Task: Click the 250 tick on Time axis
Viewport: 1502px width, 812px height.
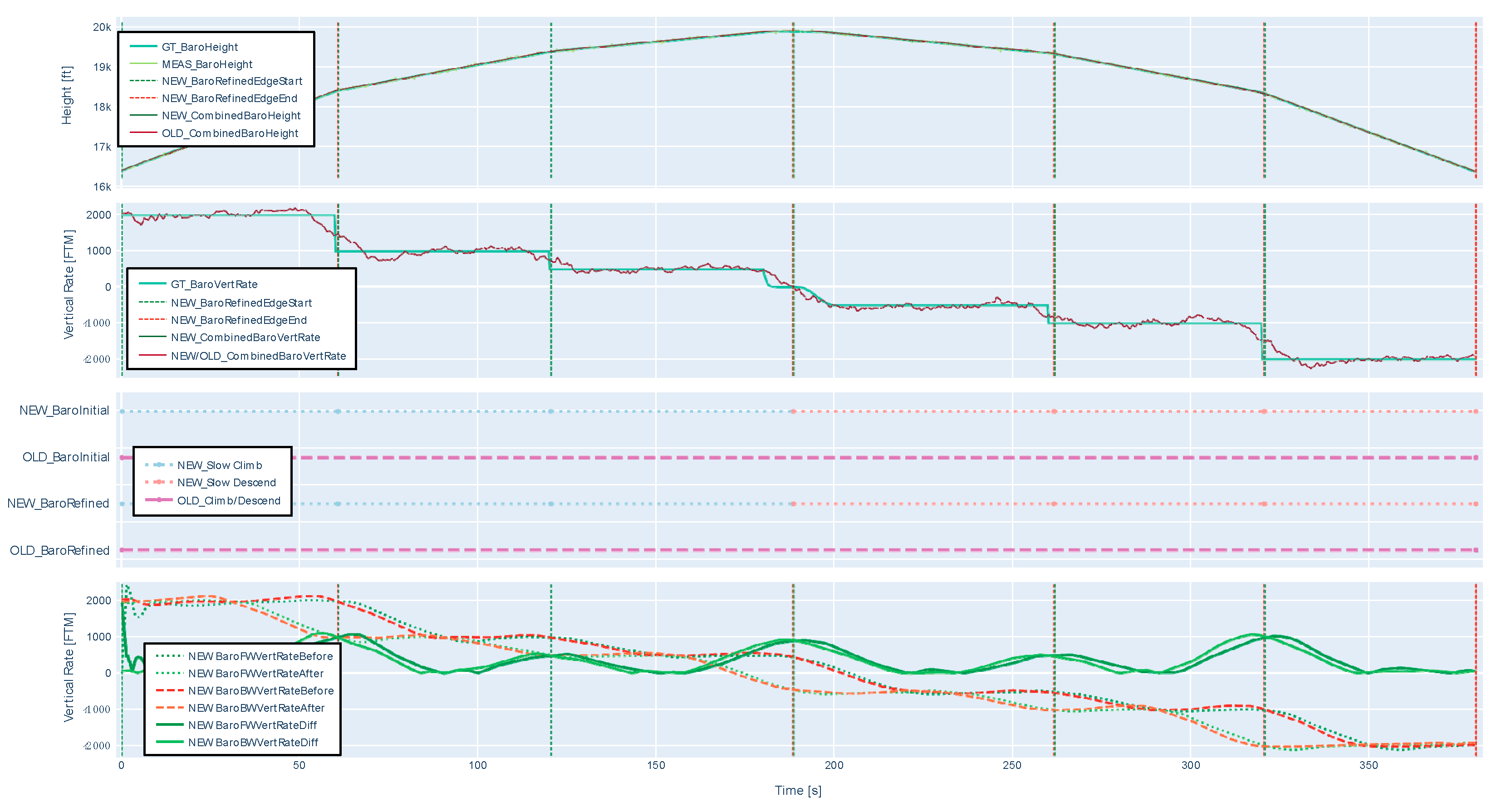Action: 1012,765
